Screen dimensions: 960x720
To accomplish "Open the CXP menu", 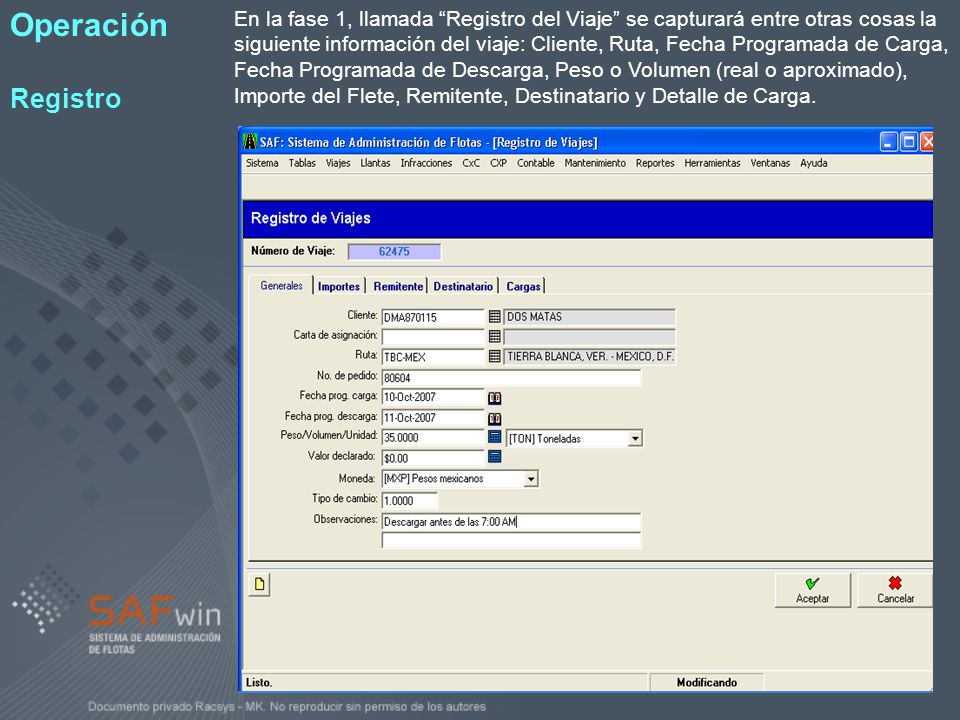I will (498, 163).
